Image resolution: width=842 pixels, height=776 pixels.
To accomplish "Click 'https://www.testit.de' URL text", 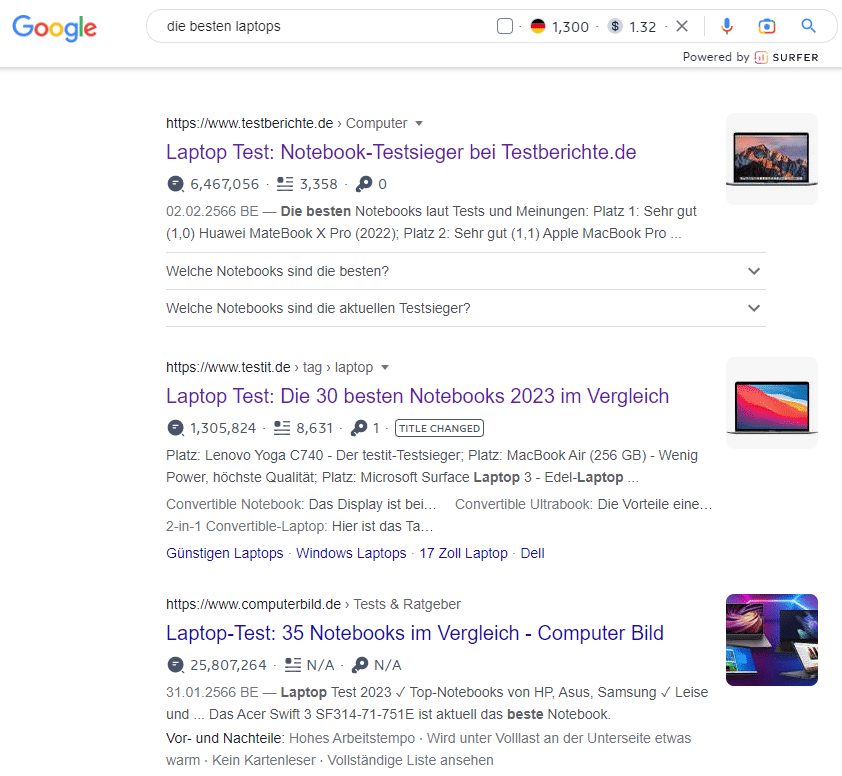I will [x=228, y=367].
